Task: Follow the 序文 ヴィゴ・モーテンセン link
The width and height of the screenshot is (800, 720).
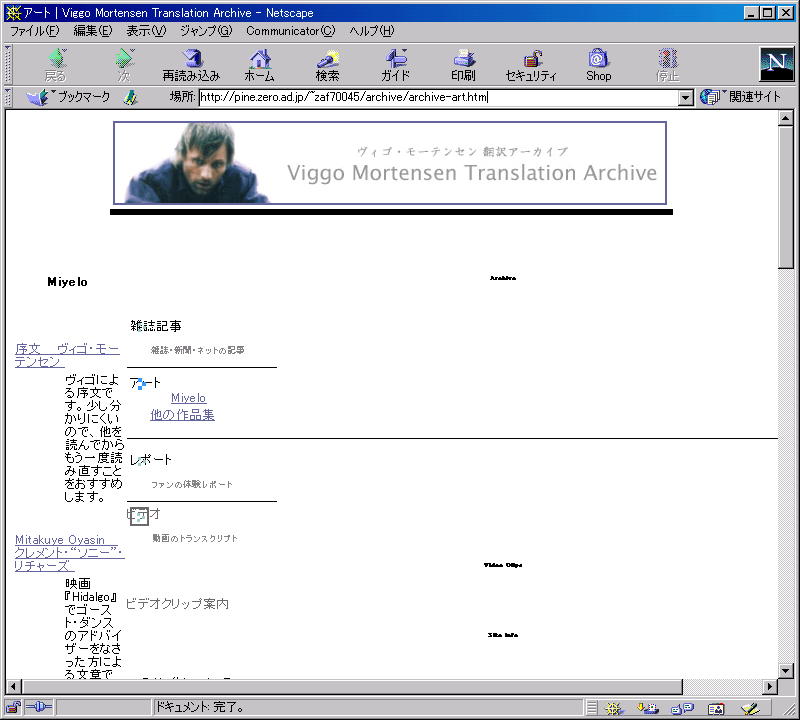Action: pyautogui.click(x=67, y=355)
